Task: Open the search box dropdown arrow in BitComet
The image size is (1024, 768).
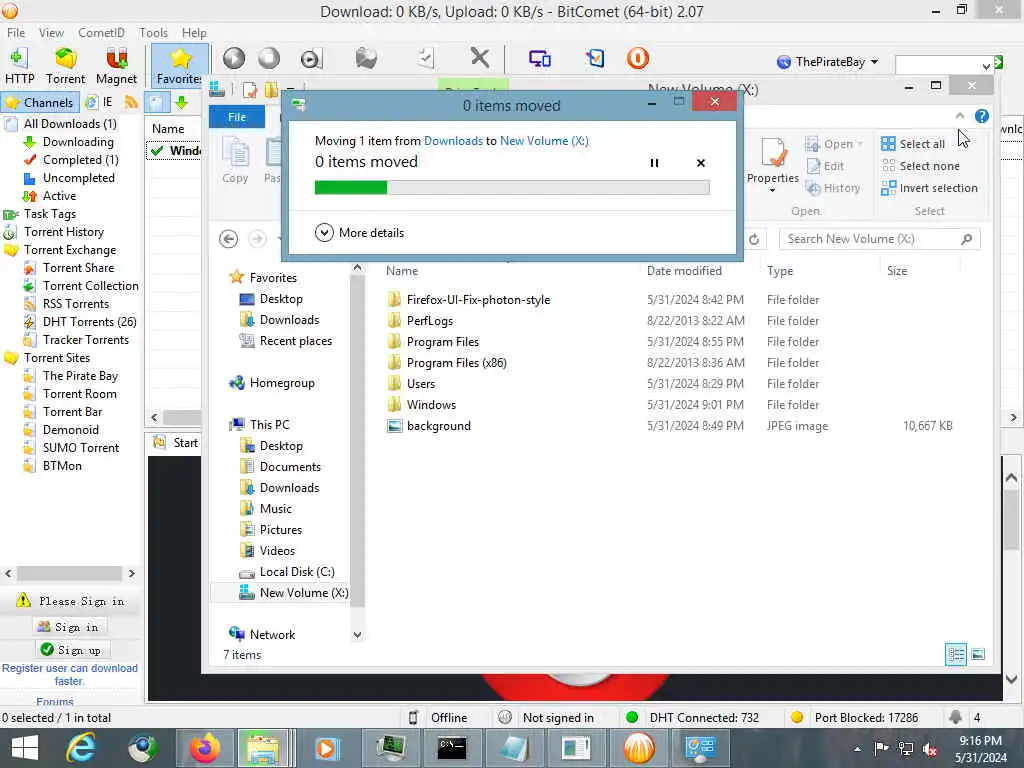Action: click(x=985, y=66)
